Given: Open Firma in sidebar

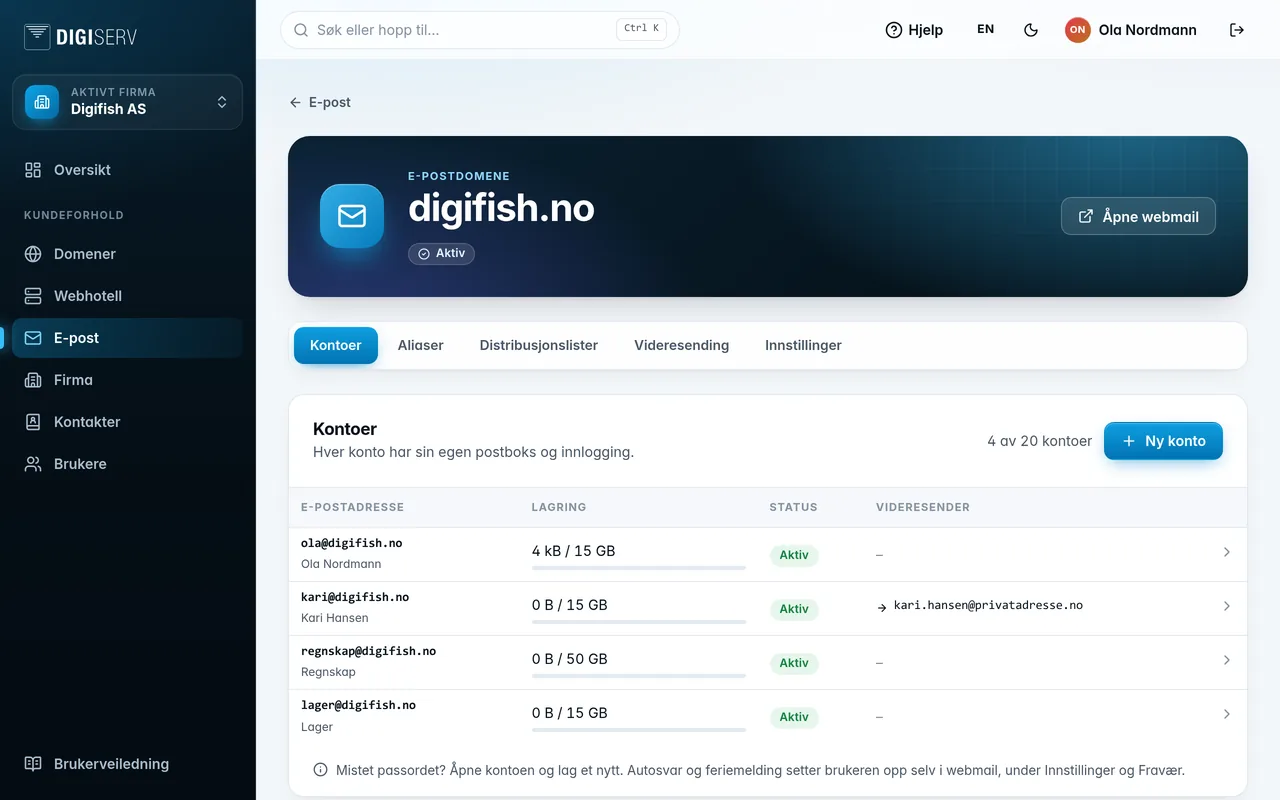Looking at the screenshot, I should point(127,380).
